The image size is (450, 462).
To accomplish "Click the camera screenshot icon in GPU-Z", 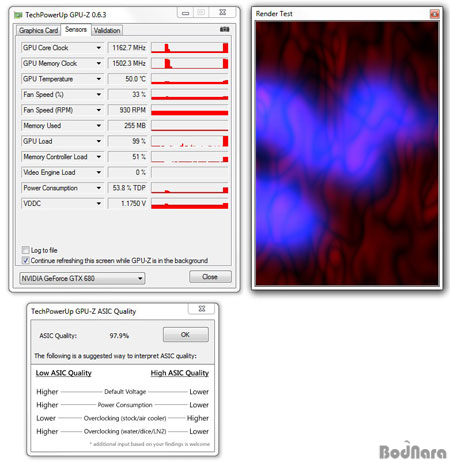I will 224,29.
